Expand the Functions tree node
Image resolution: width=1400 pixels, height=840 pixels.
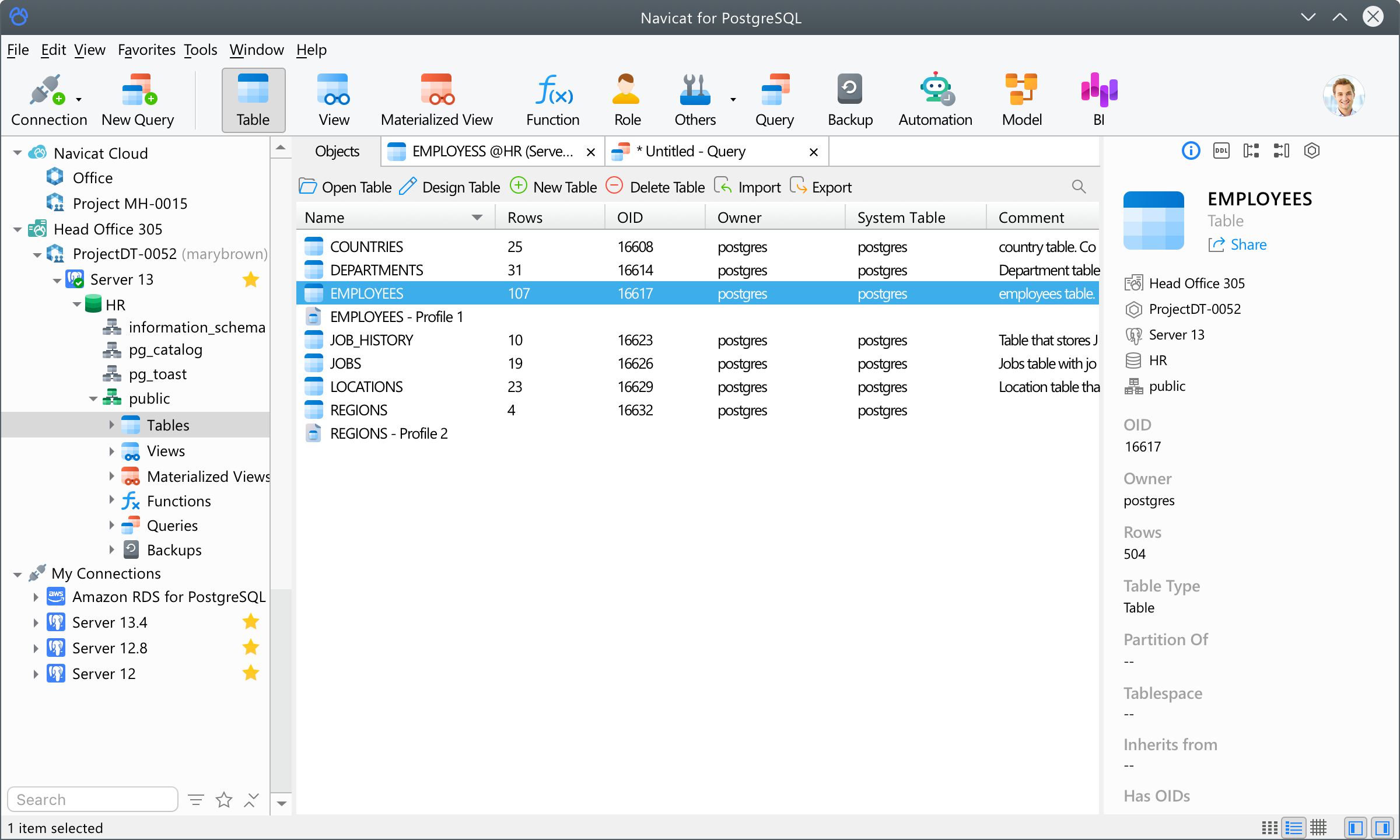(111, 500)
